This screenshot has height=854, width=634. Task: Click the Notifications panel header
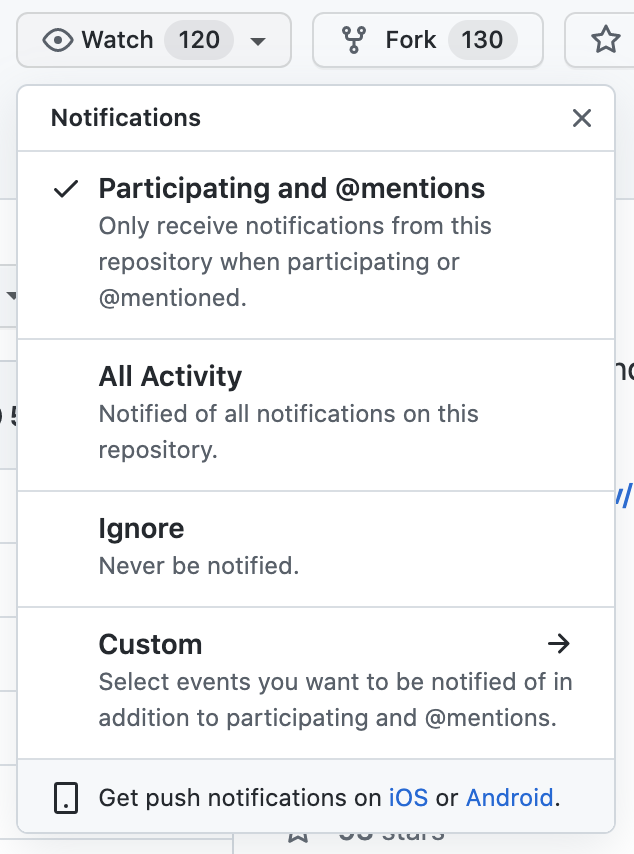125,118
